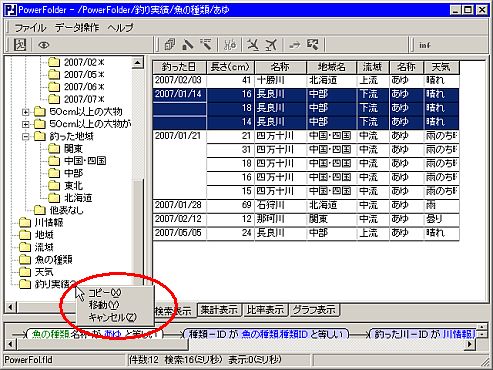This screenshot has height=370, width=493.
Task: Click the 2007/01/14 highlighted date cell
Action: pyautogui.click(x=179, y=94)
